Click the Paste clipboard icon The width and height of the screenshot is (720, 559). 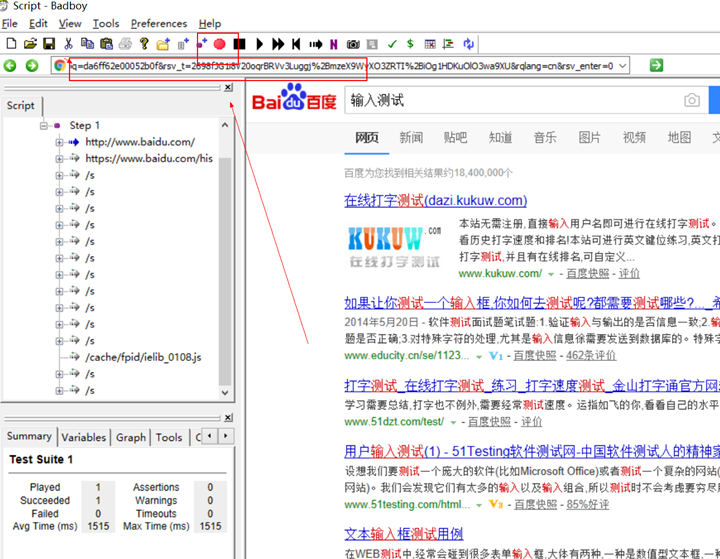[106, 44]
